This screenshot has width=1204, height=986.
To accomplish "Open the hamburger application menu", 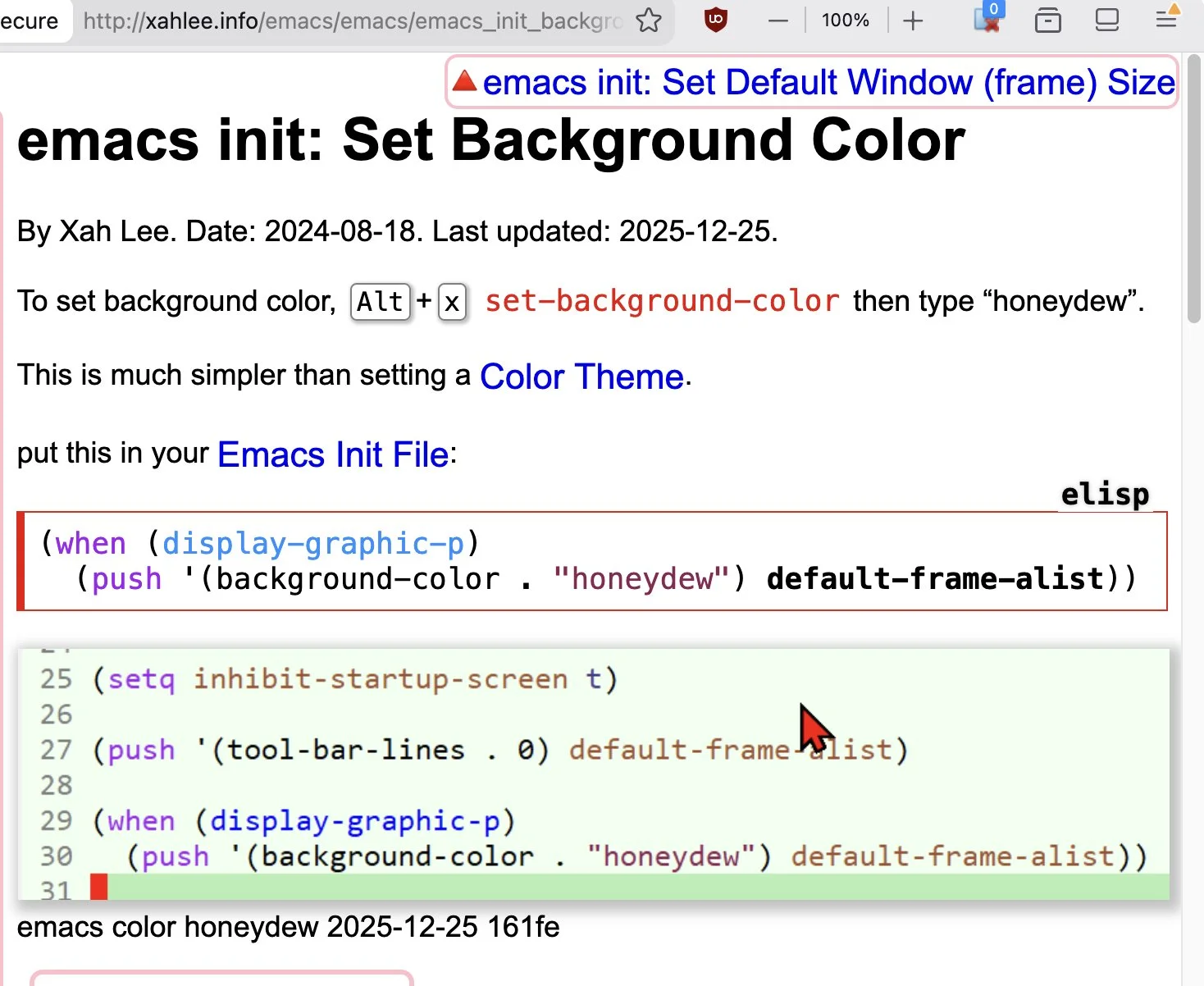I will pos(1167,18).
